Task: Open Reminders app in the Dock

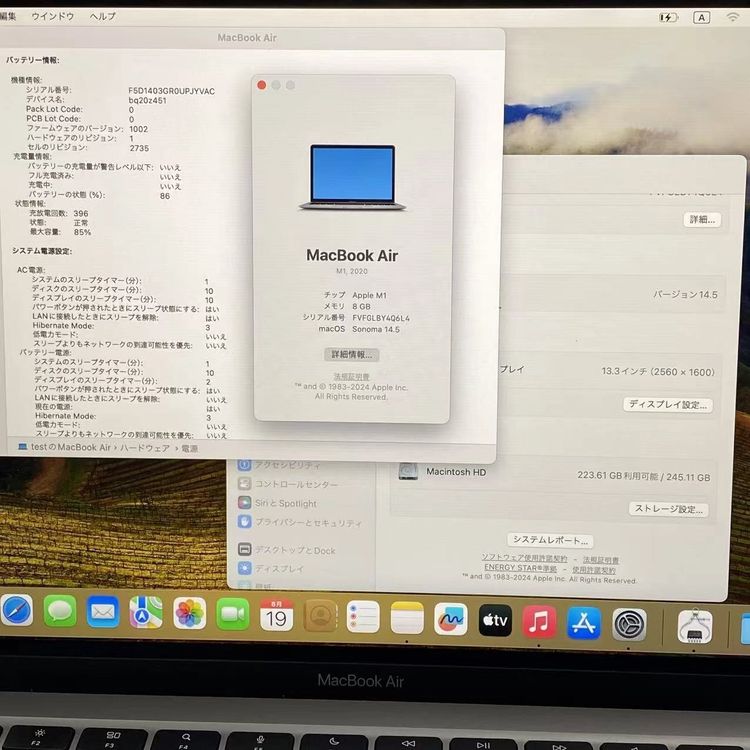Action: pyautogui.click(x=363, y=617)
